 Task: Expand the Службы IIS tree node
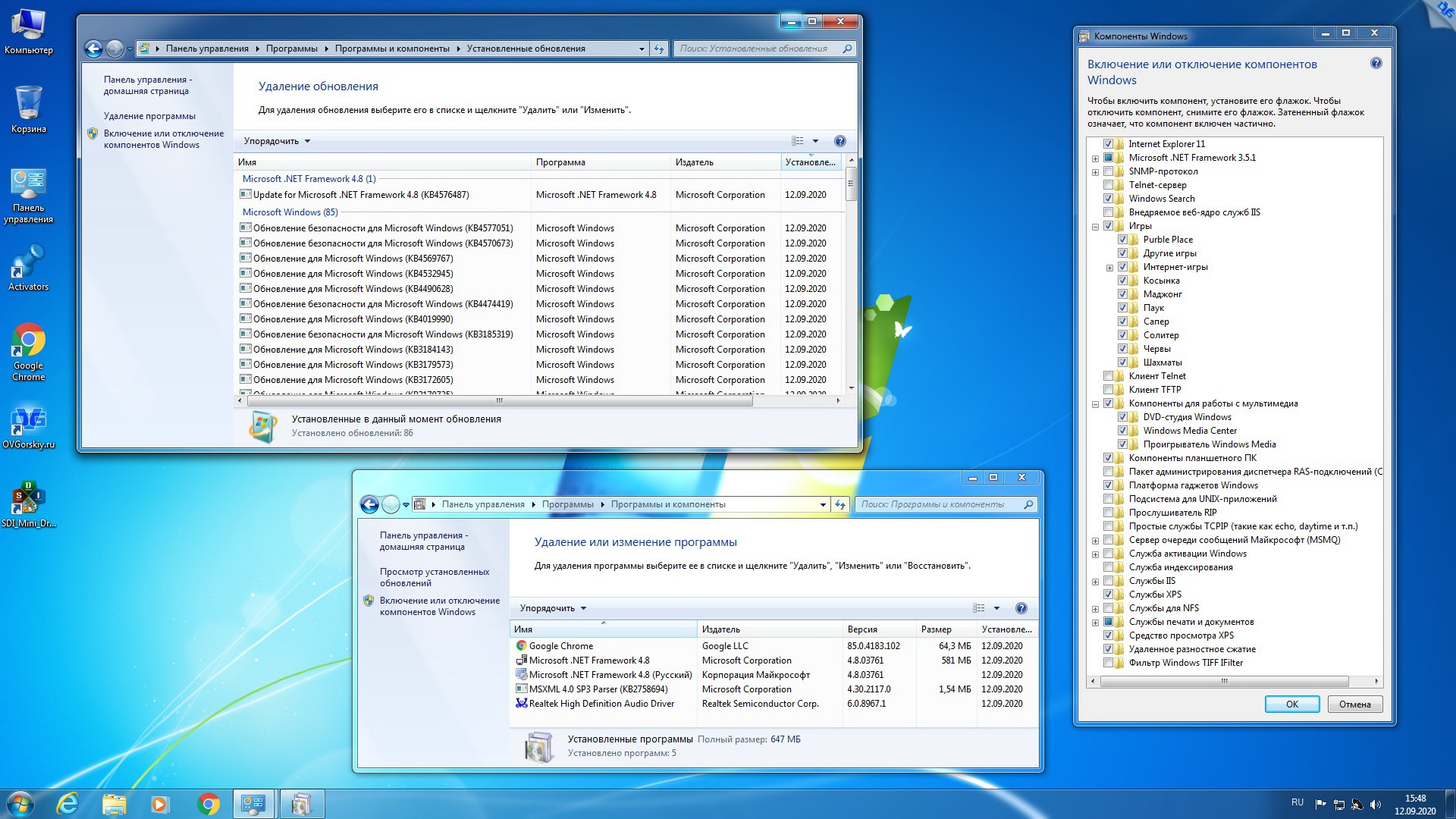click(x=1095, y=582)
